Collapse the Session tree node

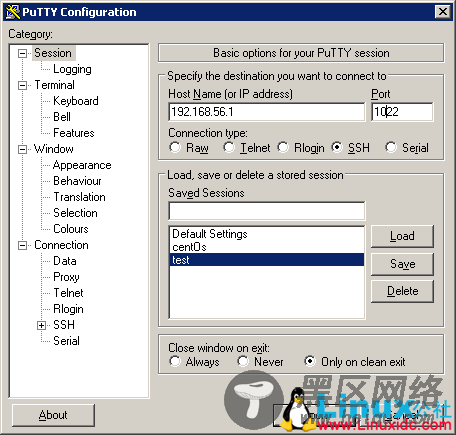click(22, 53)
